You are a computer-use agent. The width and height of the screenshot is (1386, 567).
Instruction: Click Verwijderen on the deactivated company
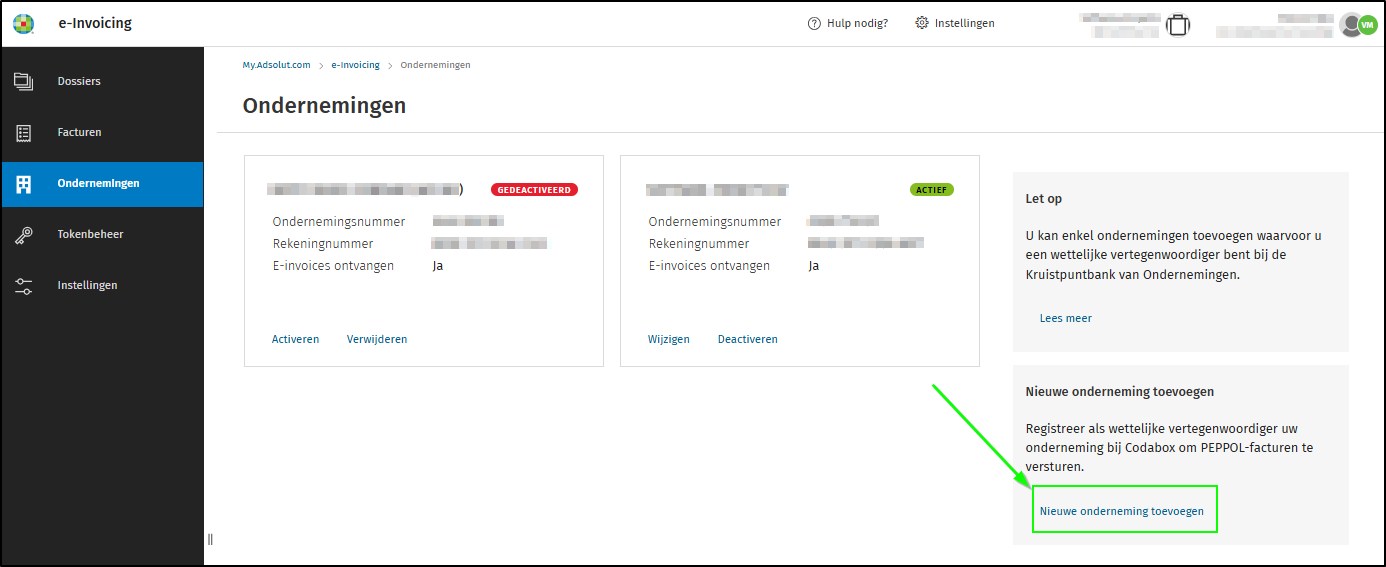pyautogui.click(x=377, y=339)
